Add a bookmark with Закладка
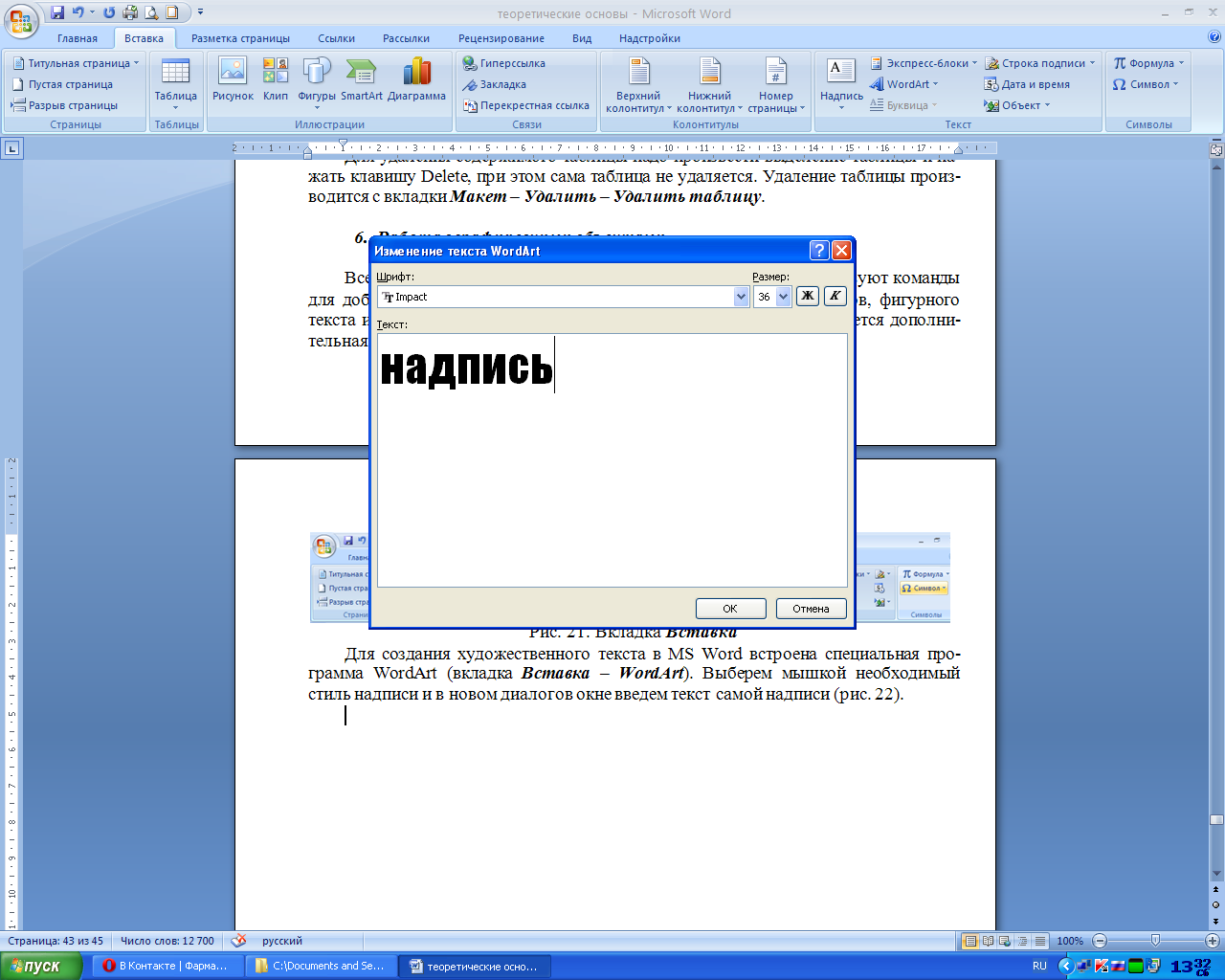 pos(494,84)
